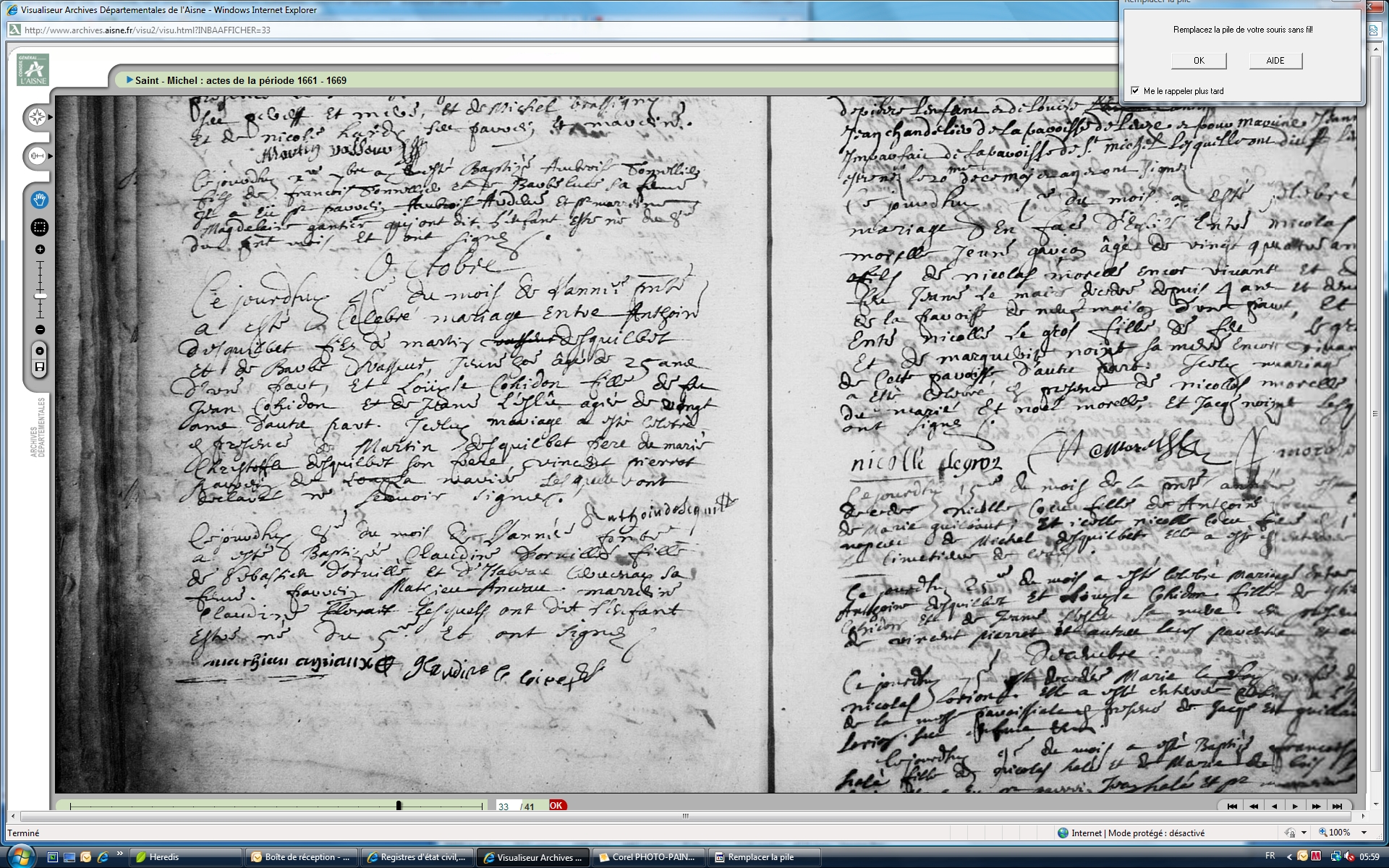
Task: Click the plus zoom-in button
Action: point(40,250)
